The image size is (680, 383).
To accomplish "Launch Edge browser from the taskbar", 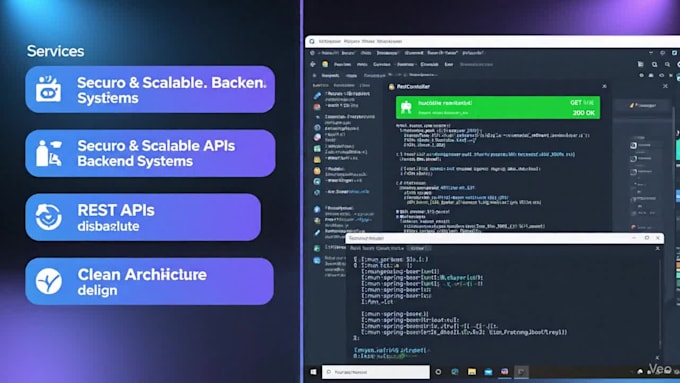I will click(x=455, y=372).
